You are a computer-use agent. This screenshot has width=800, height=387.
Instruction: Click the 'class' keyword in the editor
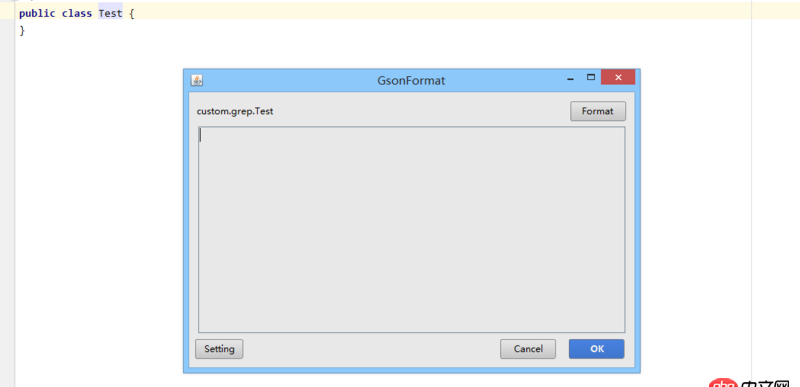click(x=77, y=13)
